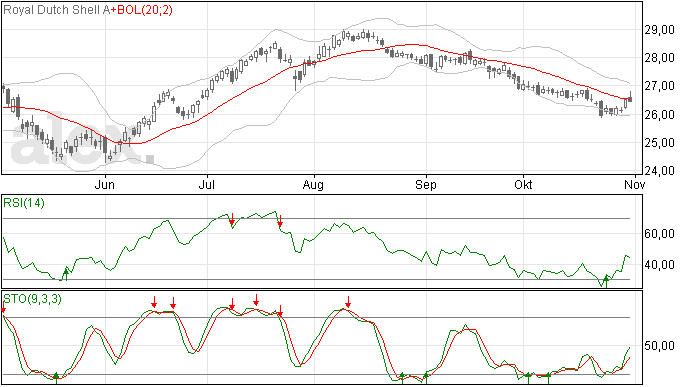
Task: Select the +BOL(20;2) indicator label
Action: pos(141,10)
